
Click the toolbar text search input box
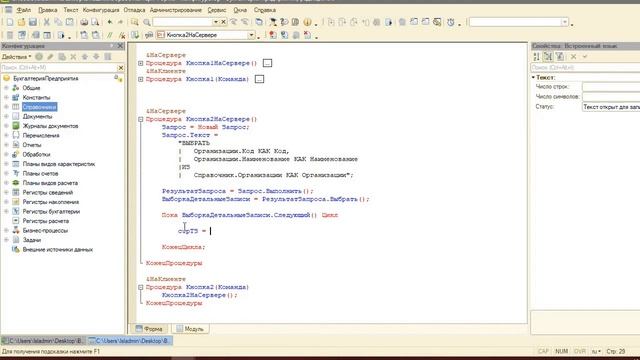coord(182,22)
